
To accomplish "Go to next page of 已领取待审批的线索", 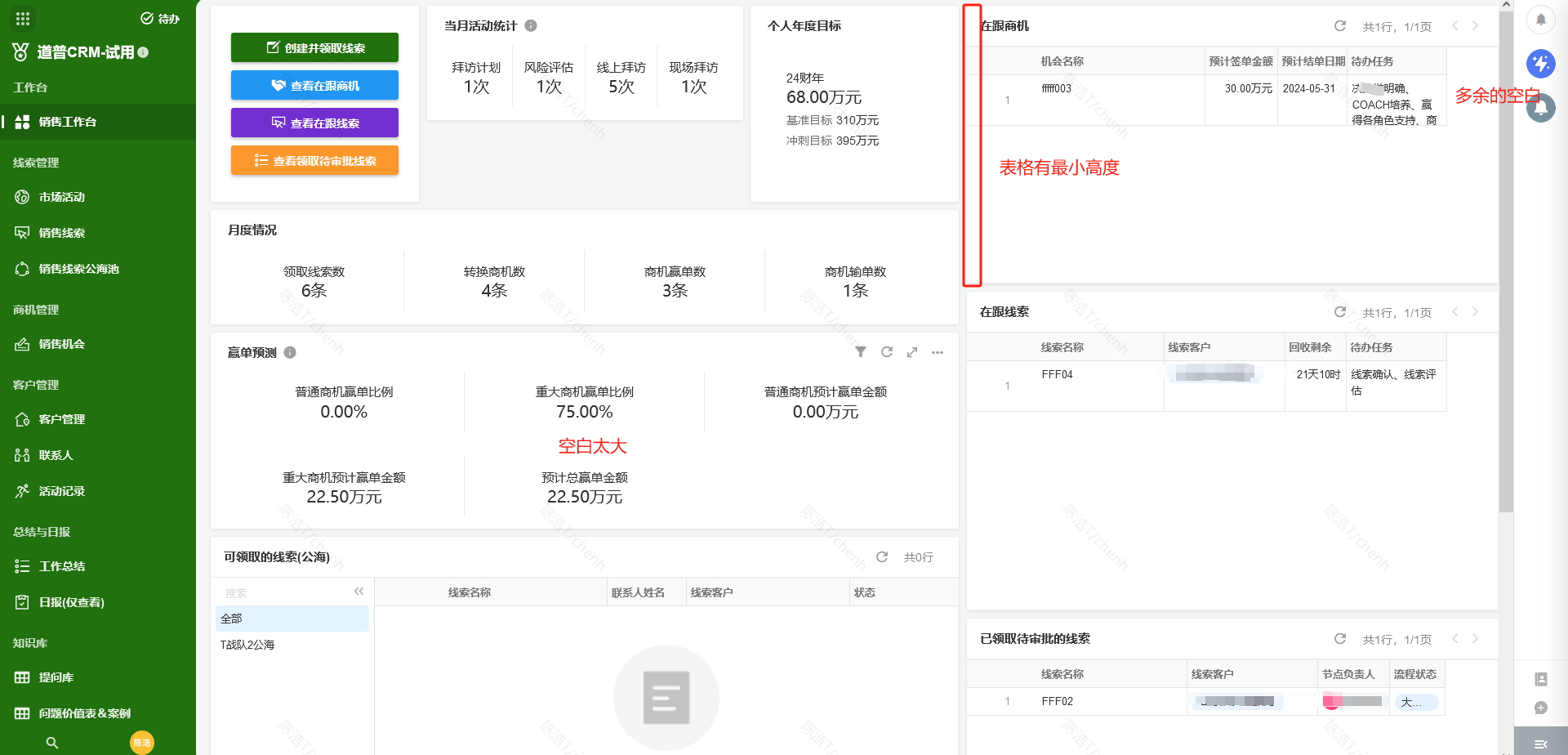I will click(x=1475, y=639).
